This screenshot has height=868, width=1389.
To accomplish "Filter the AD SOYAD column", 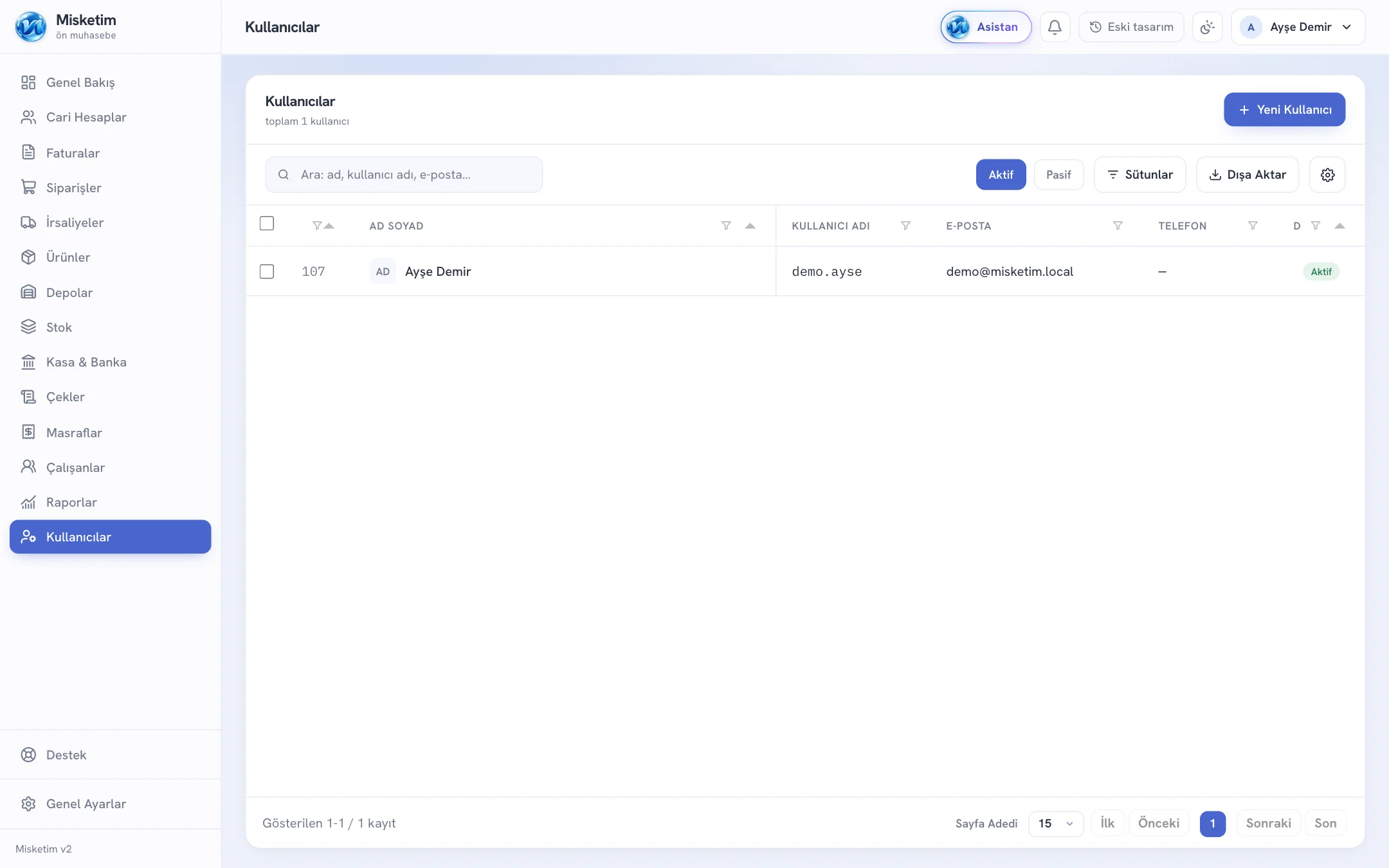I will [726, 226].
